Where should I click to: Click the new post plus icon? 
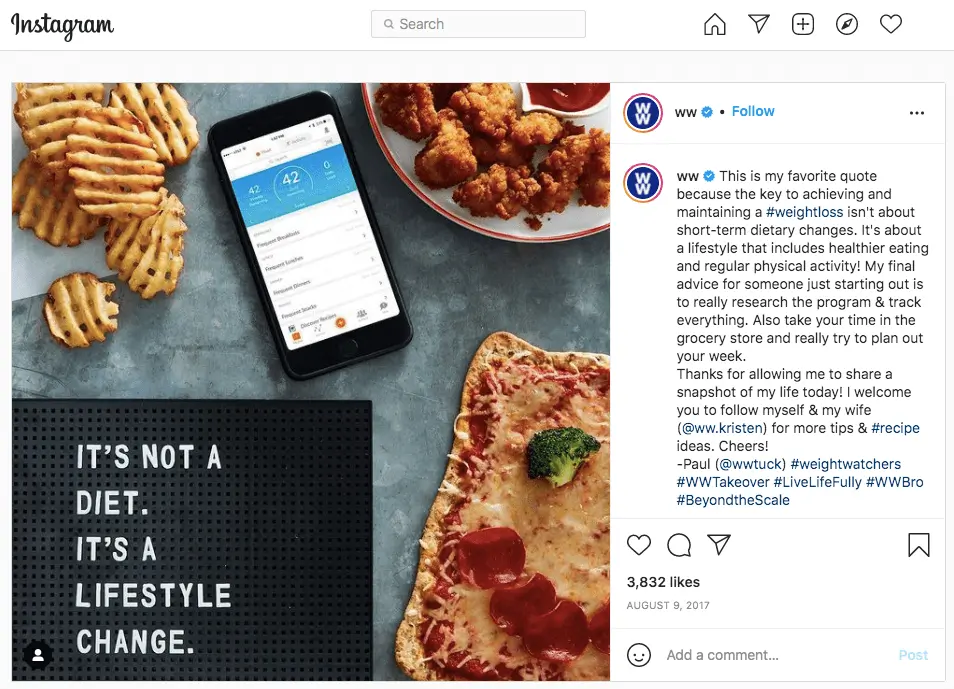point(803,23)
